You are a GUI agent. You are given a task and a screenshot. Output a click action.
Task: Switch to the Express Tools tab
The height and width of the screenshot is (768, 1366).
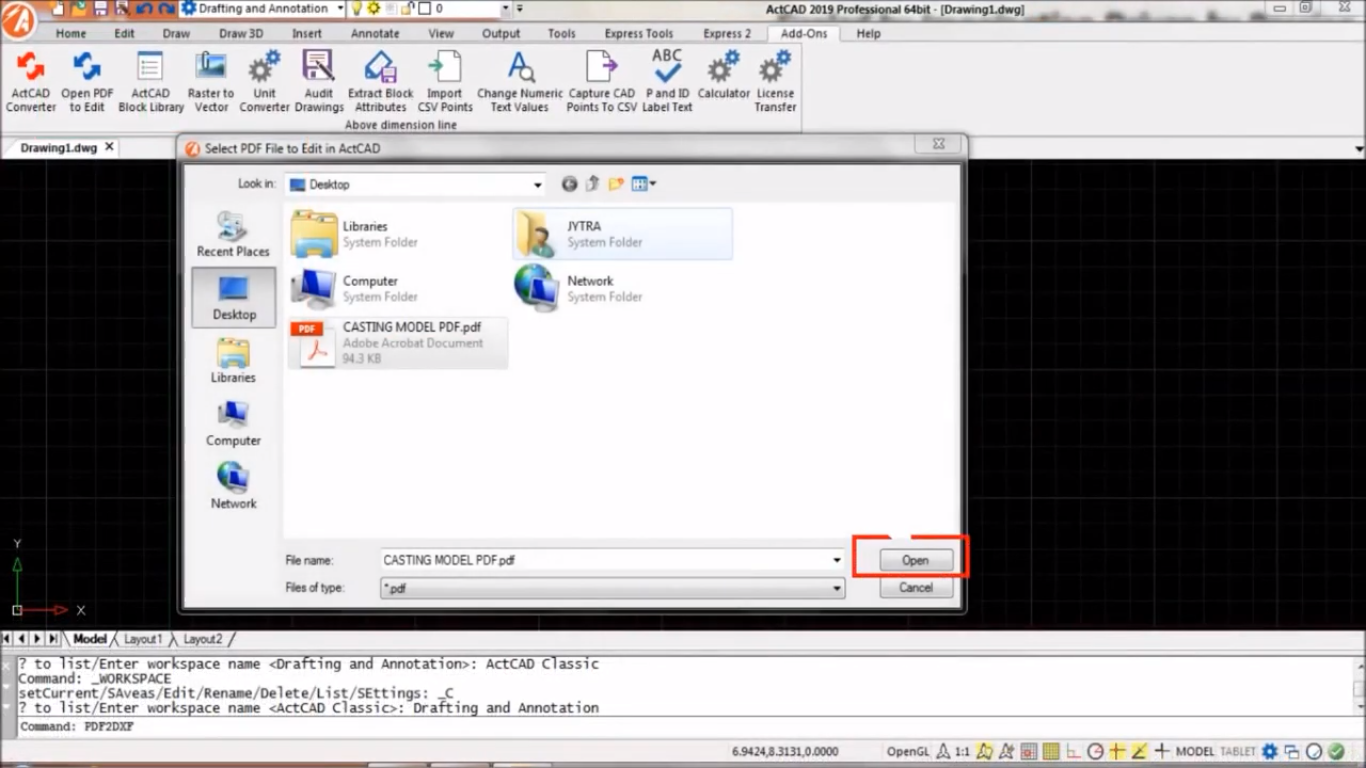(638, 33)
